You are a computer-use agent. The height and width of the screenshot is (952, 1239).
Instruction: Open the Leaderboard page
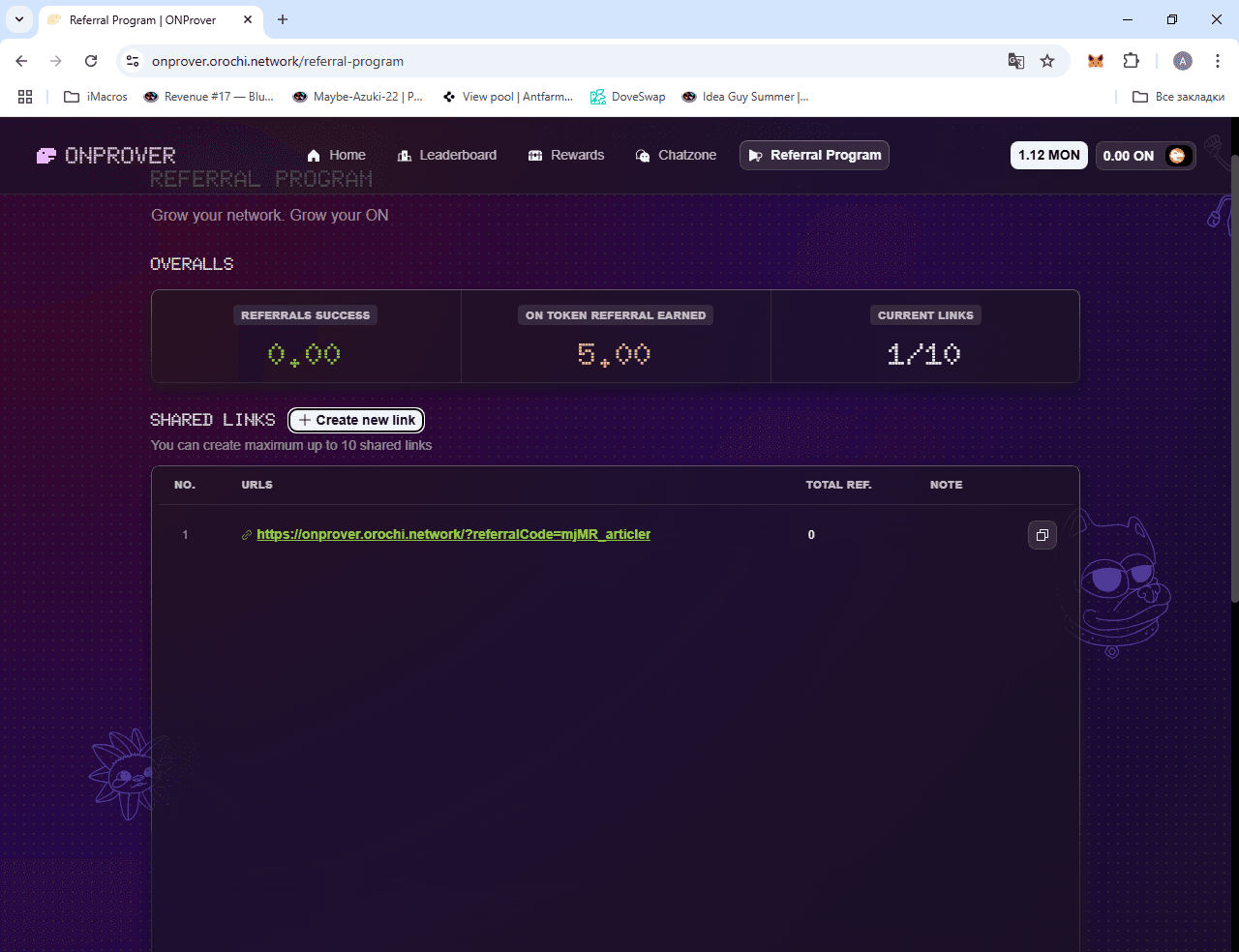tap(447, 155)
